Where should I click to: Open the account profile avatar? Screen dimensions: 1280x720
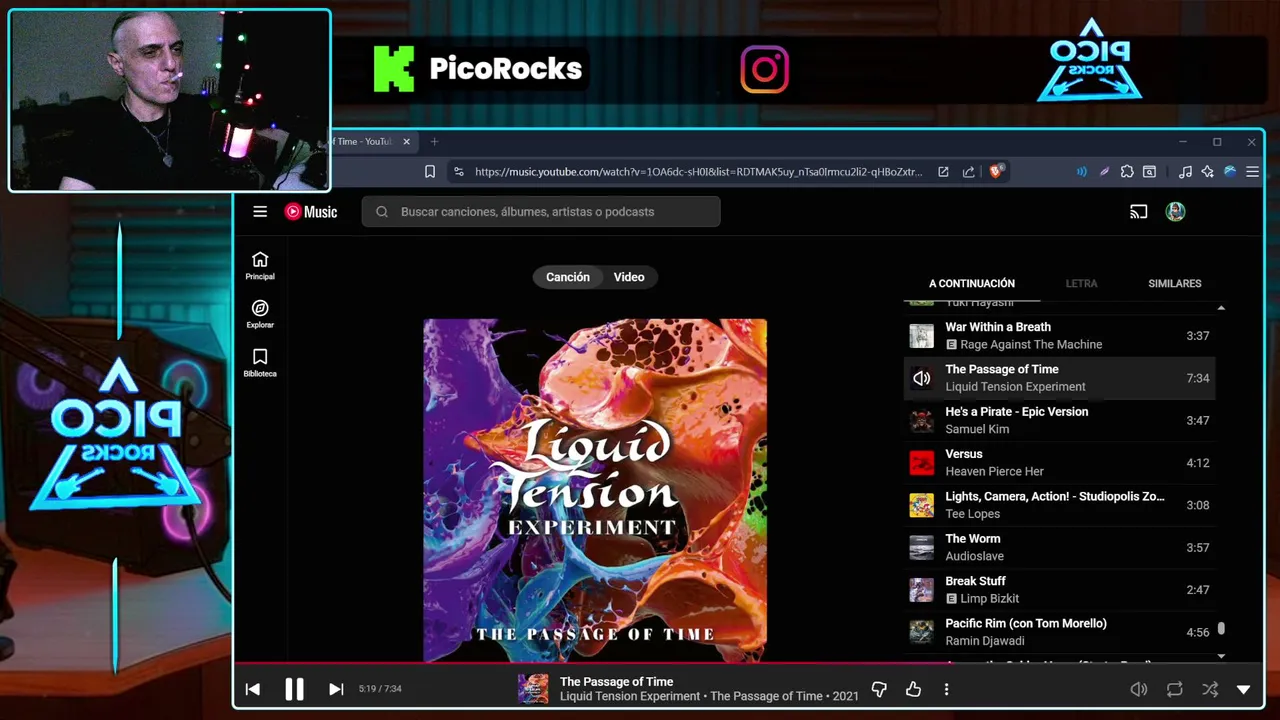[x=1175, y=211]
